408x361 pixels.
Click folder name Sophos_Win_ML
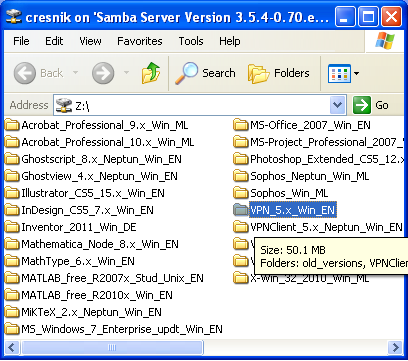point(289,193)
